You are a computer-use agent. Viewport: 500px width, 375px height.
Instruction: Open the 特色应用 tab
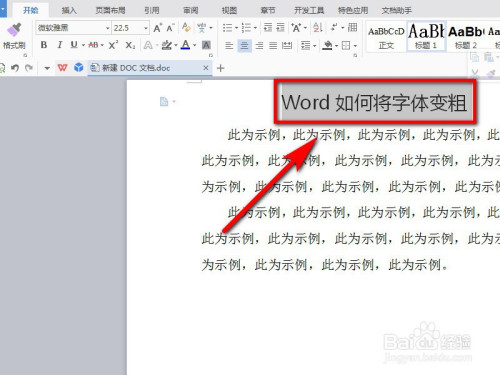353,10
